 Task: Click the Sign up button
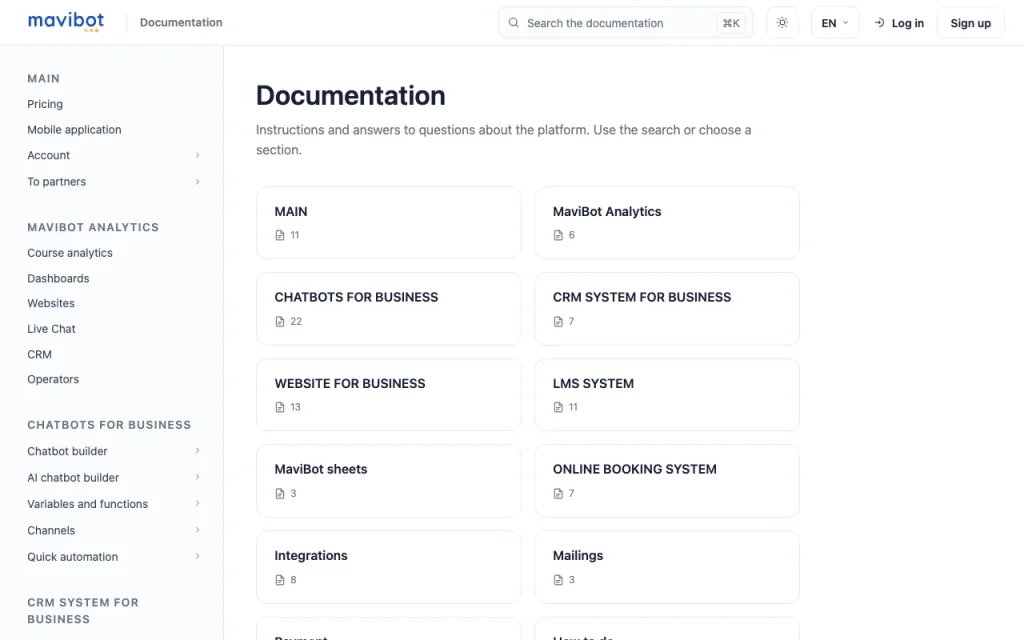point(970,23)
